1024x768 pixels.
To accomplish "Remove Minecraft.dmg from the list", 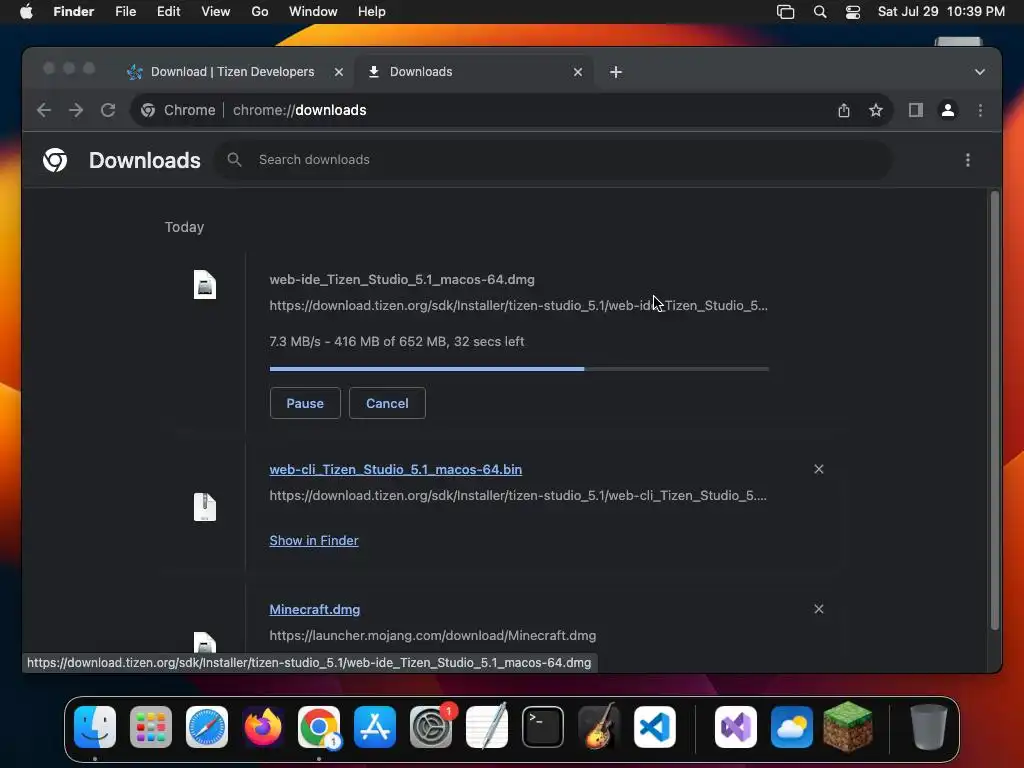I will (x=818, y=609).
